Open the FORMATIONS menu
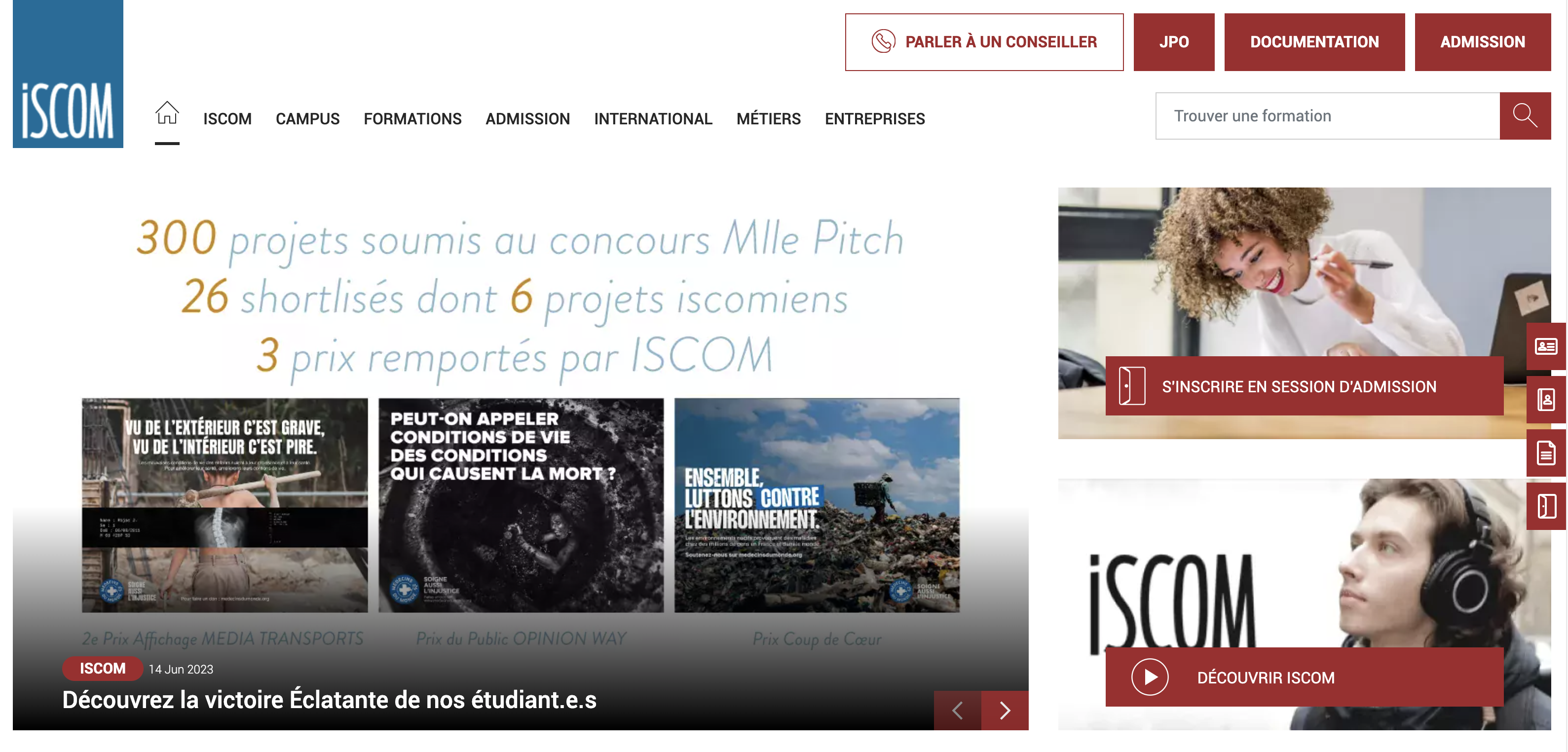The width and height of the screenshot is (1568, 752). coord(412,119)
